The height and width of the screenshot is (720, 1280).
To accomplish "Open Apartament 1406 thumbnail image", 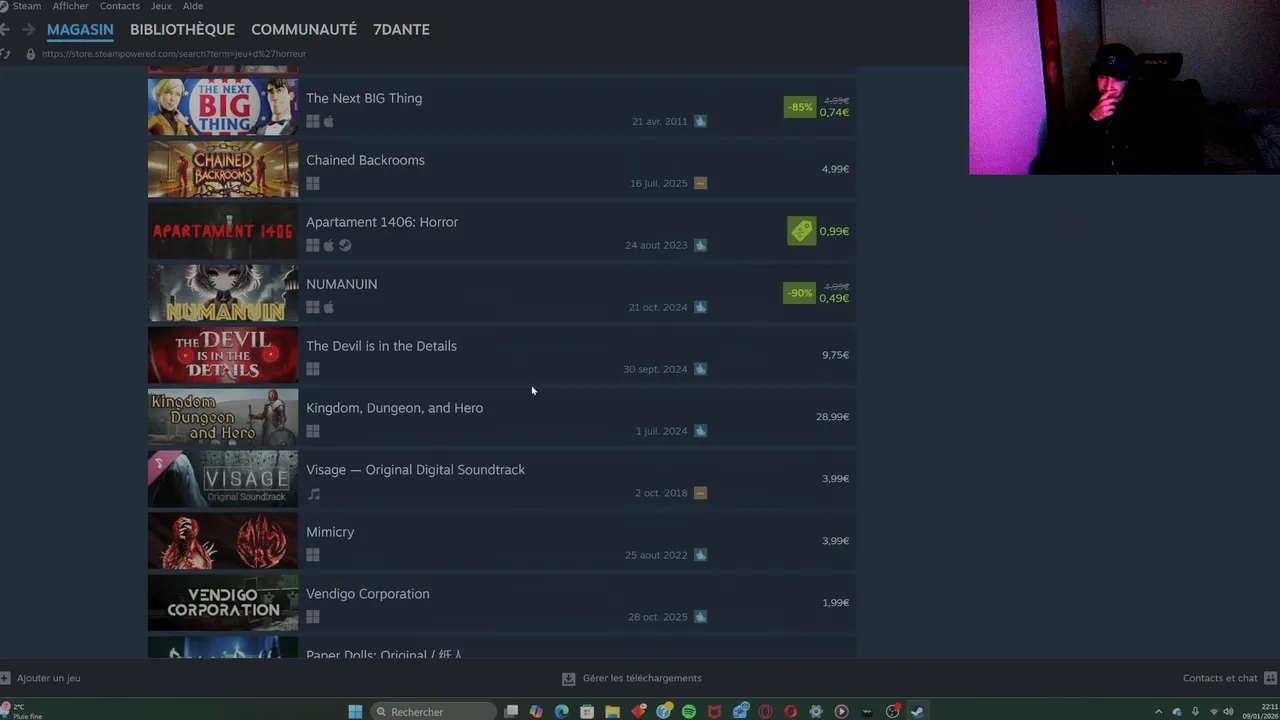I will (223, 231).
